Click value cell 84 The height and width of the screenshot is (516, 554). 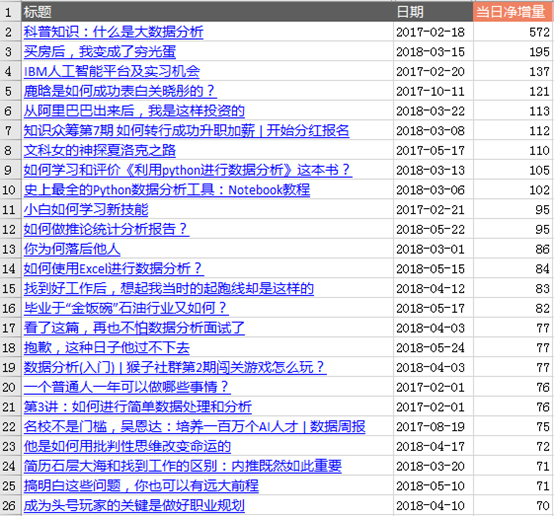(513, 269)
